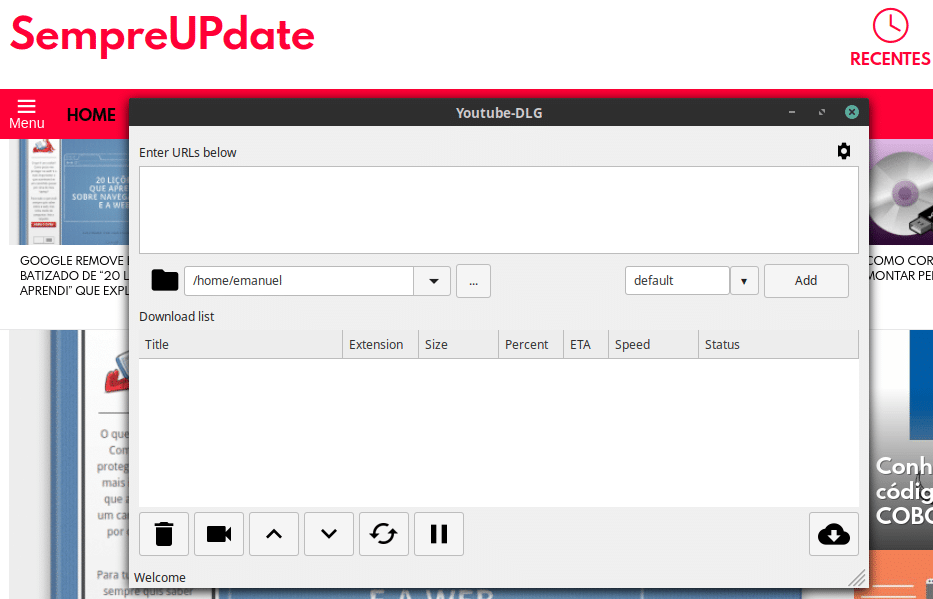Click the window resize grip corner

point(857,577)
